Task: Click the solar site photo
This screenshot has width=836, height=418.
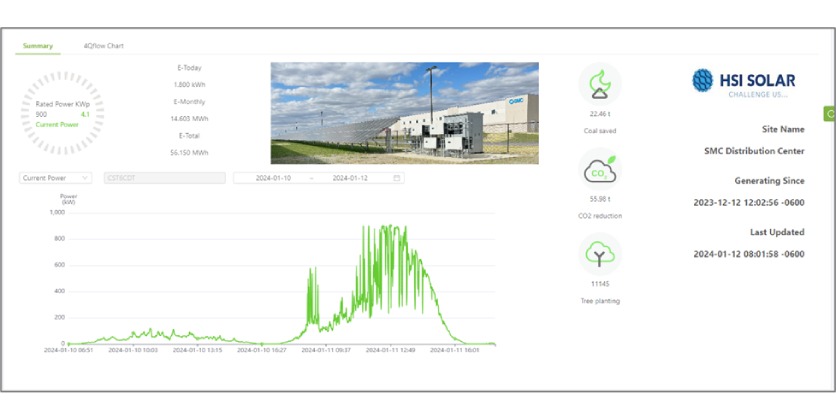Action: (404, 113)
